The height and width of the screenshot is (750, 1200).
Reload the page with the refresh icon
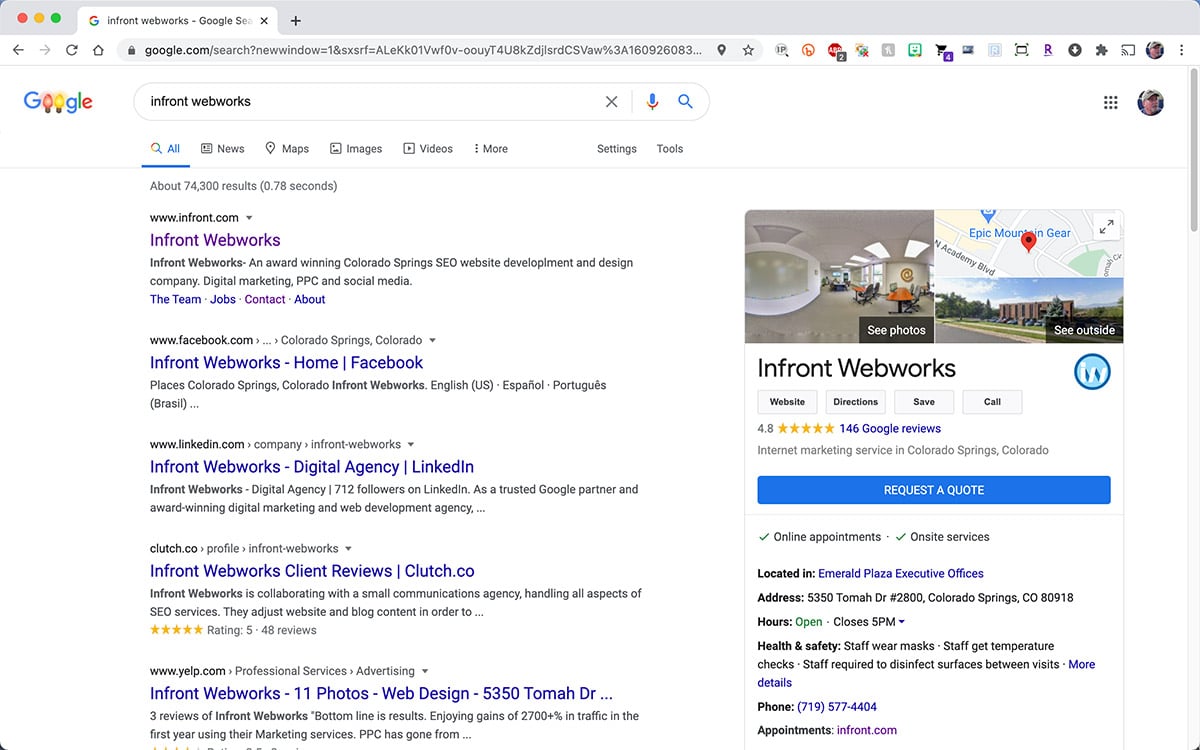[71, 49]
